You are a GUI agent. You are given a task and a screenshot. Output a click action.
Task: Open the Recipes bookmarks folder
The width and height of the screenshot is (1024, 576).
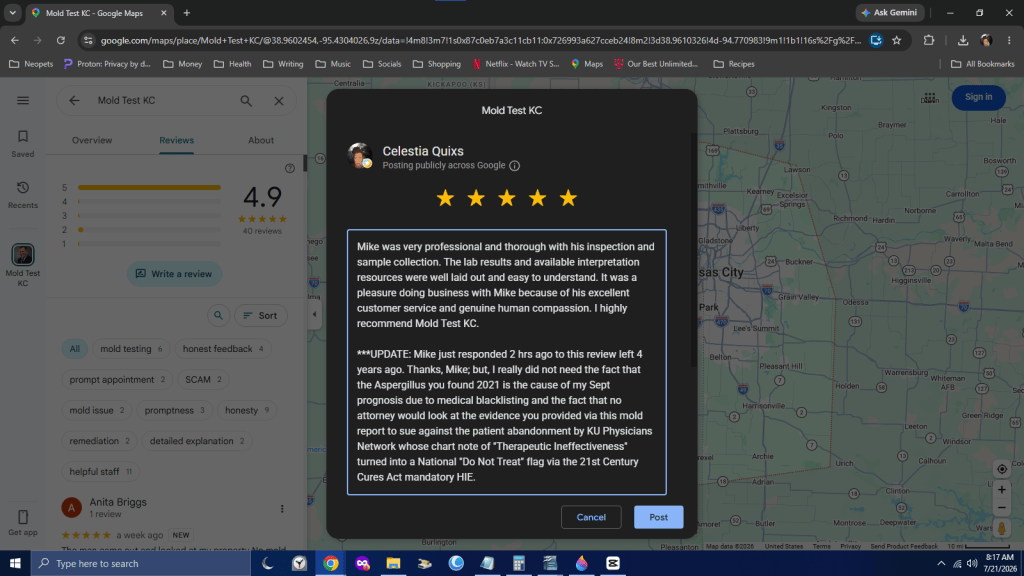click(734, 64)
